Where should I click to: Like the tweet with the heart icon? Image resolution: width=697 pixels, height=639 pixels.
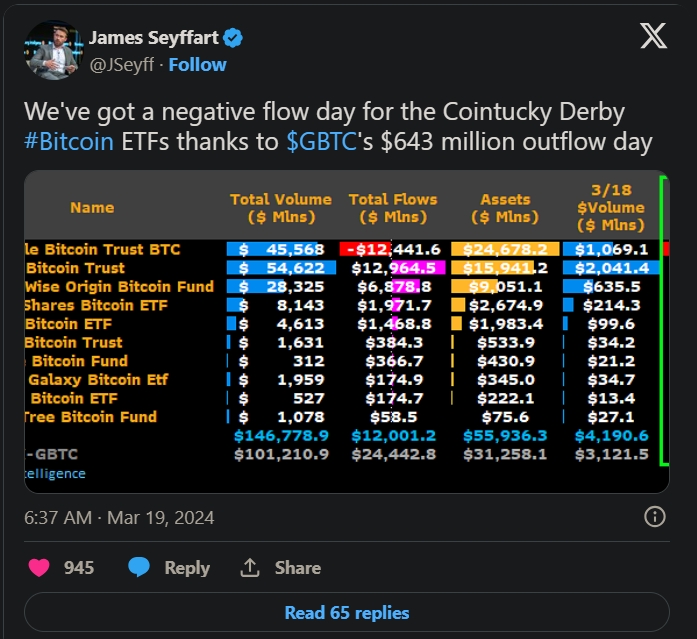(x=39, y=567)
